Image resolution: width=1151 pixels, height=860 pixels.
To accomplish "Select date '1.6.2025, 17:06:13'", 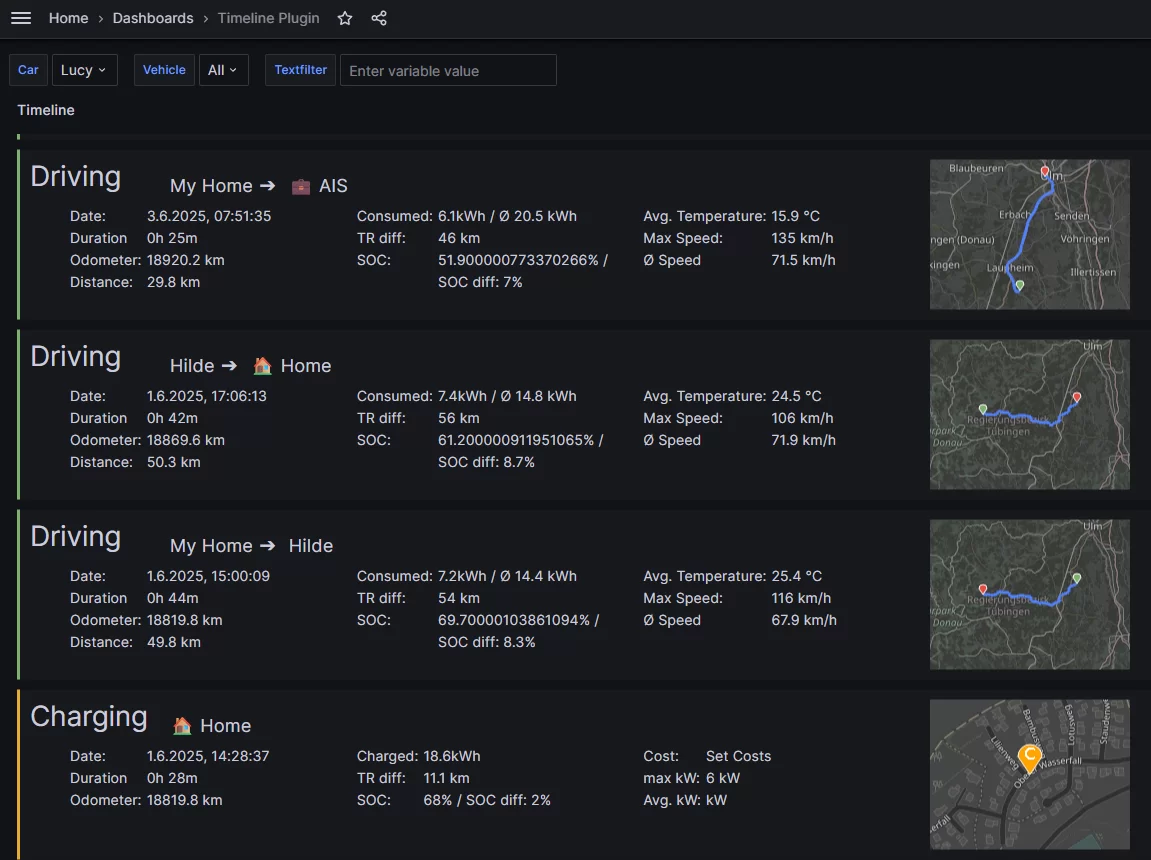I will coord(206,396).
